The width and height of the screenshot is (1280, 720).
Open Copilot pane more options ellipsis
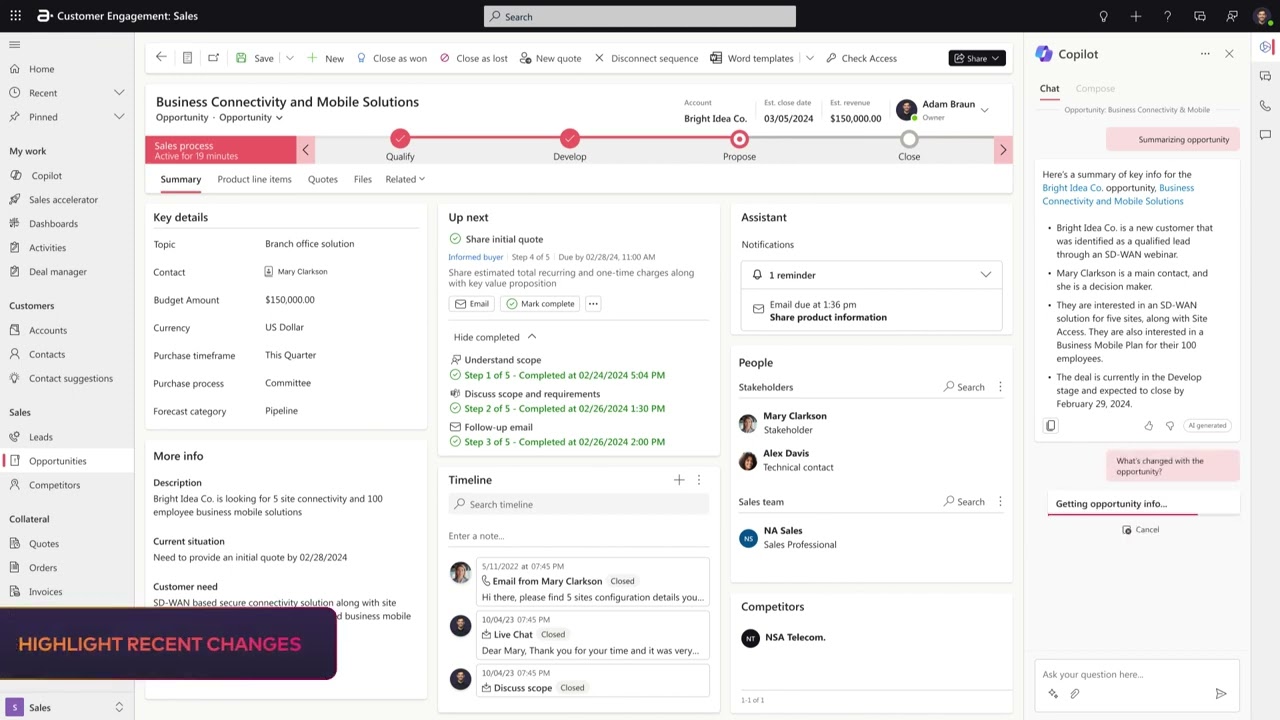point(1205,54)
